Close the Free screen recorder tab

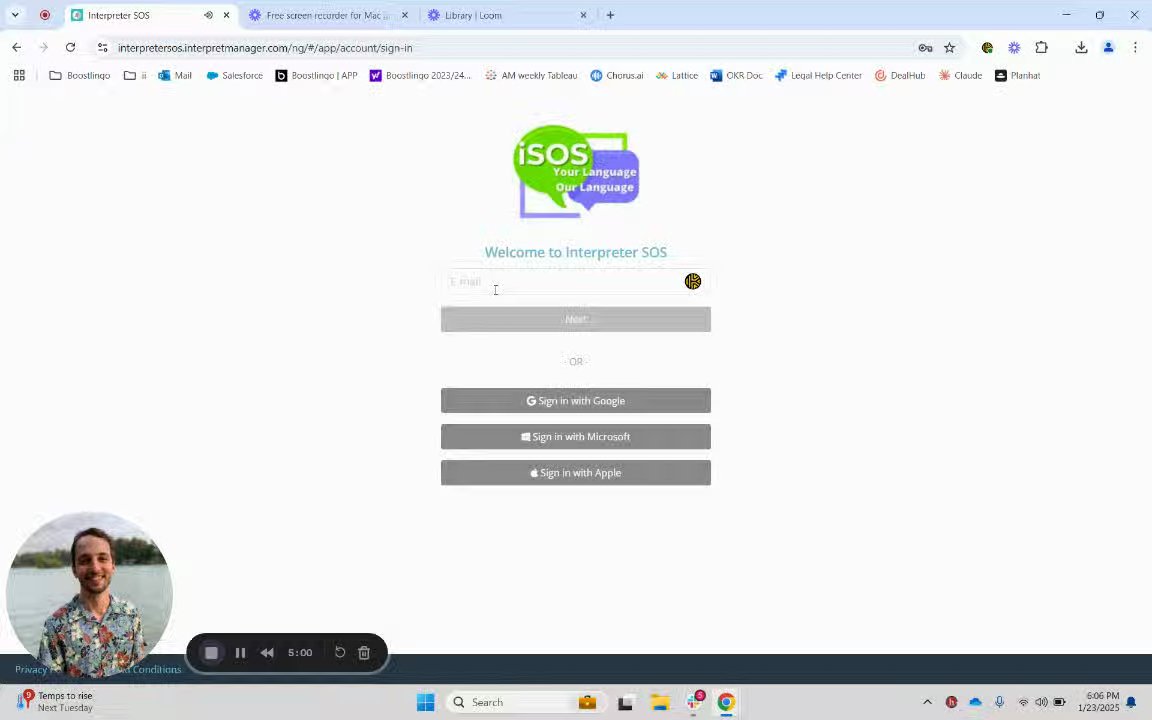pos(405,15)
